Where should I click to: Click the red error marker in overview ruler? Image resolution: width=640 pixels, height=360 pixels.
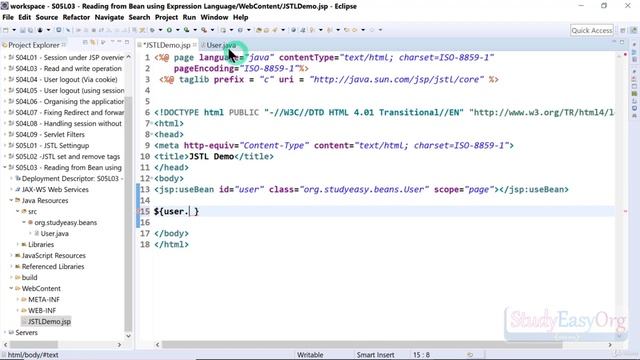coord(626,211)
